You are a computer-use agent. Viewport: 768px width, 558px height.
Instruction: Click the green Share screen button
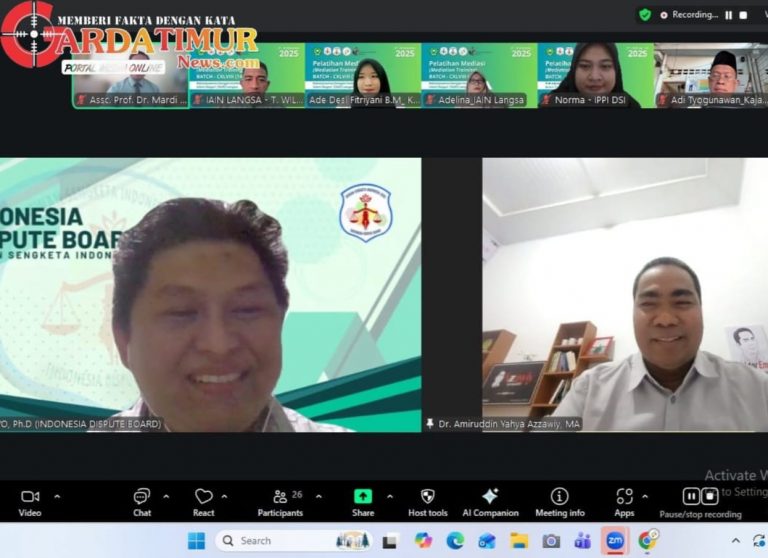tap(363, 497)
